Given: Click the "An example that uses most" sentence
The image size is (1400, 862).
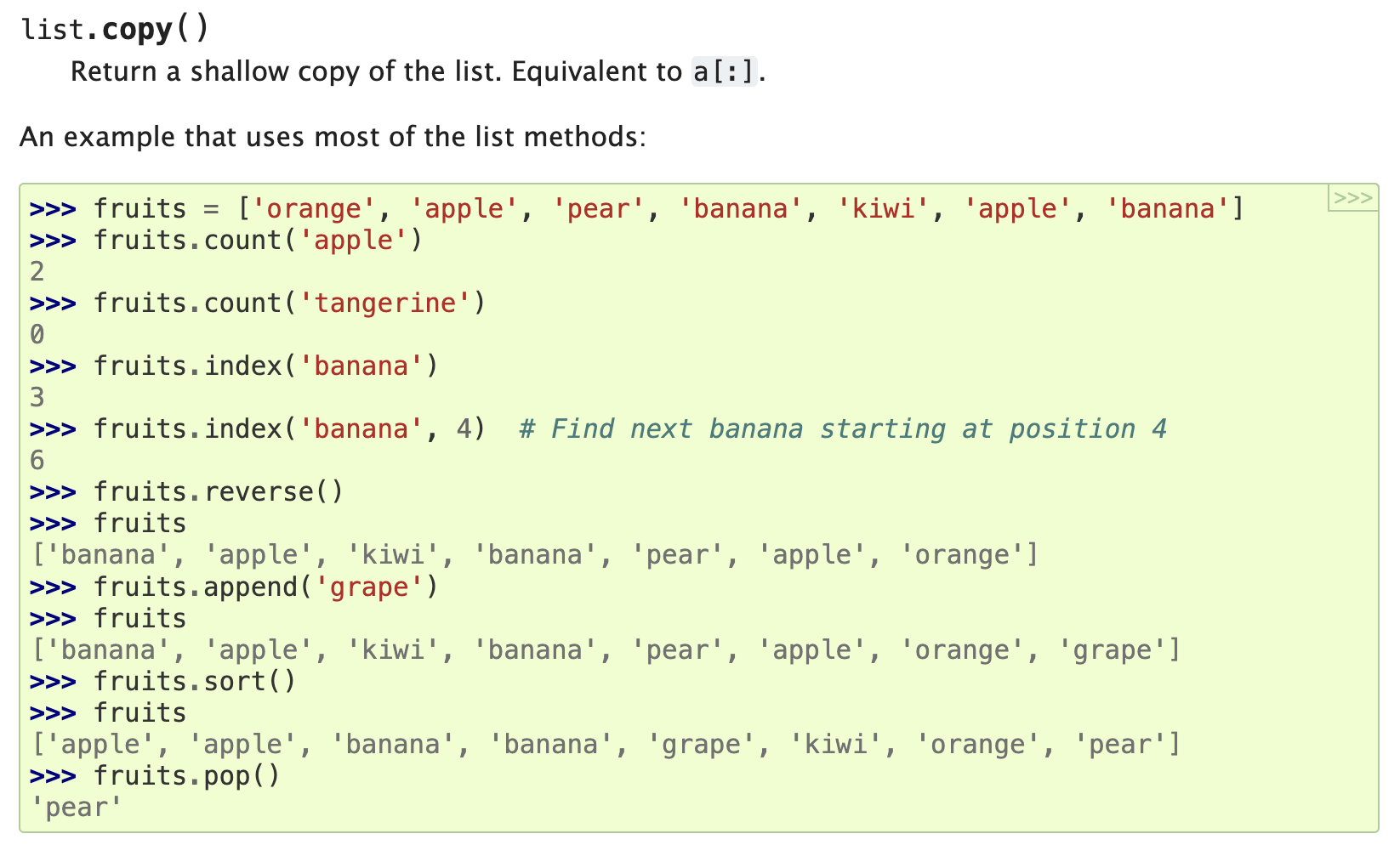Looking at the screenshot, I should (333, 137).
